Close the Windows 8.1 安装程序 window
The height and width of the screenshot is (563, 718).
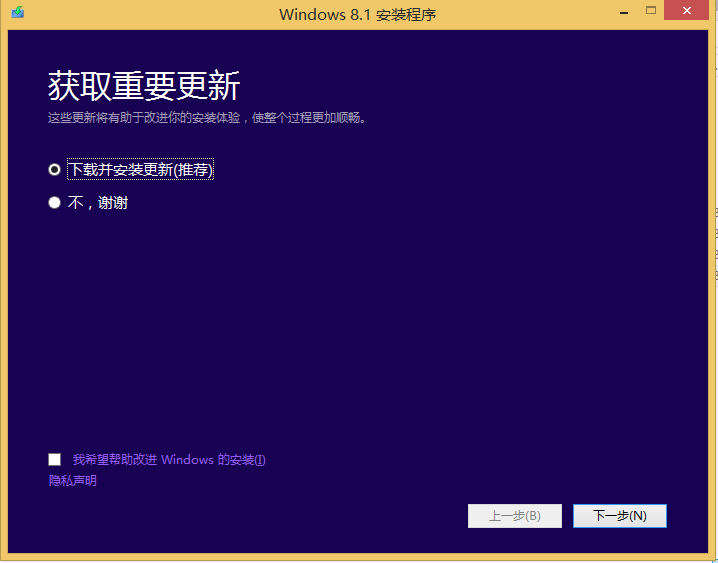[686, 11]
